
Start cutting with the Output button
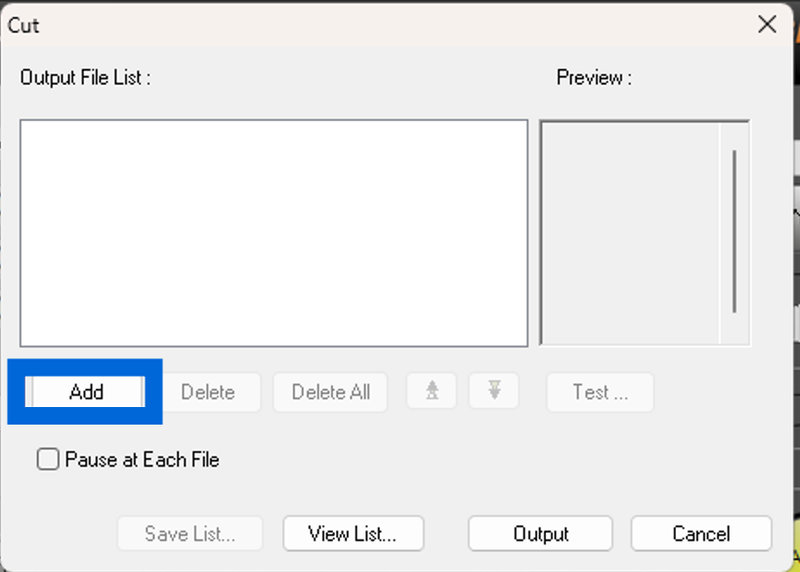[541, 534]
